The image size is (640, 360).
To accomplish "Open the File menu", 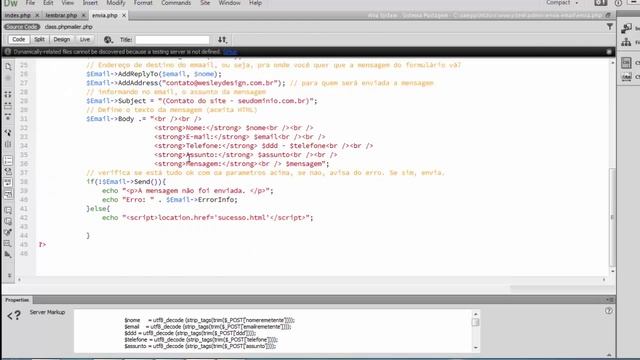I will [30, 3].
